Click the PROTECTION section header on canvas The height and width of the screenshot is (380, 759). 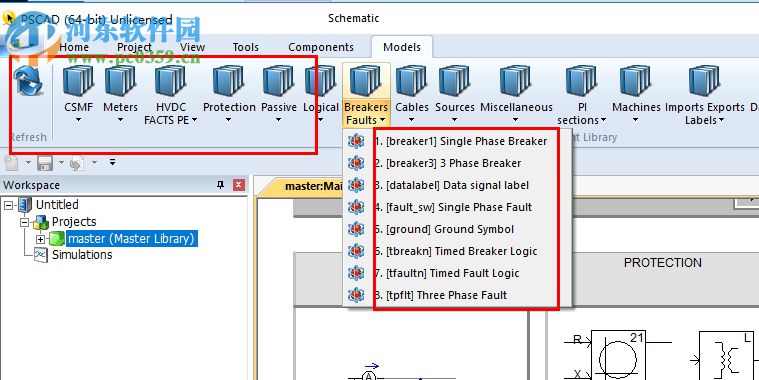[x=663, y=263]
